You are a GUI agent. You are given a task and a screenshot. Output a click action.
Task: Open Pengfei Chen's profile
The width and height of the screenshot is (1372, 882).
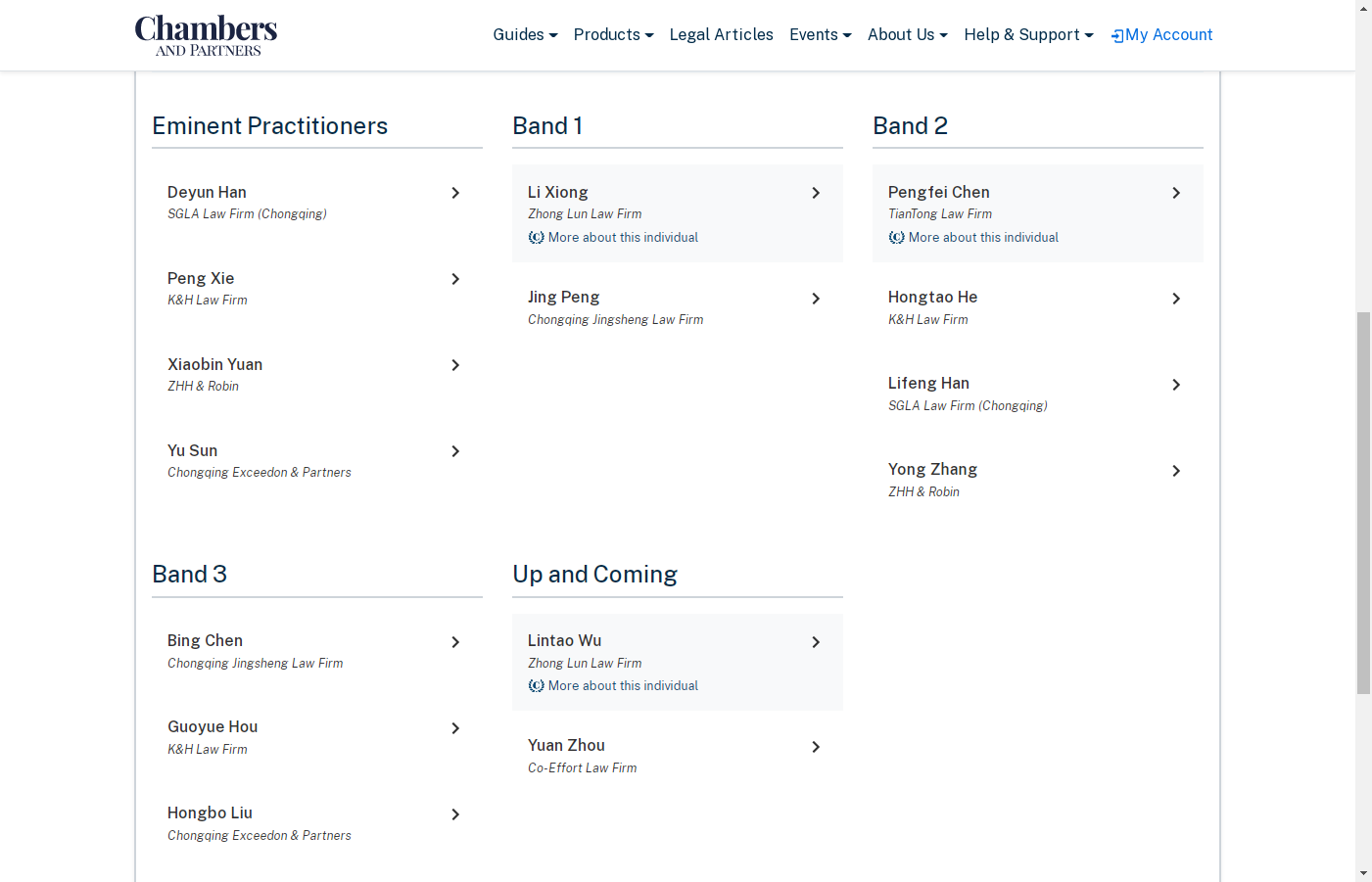pos(939,192)
